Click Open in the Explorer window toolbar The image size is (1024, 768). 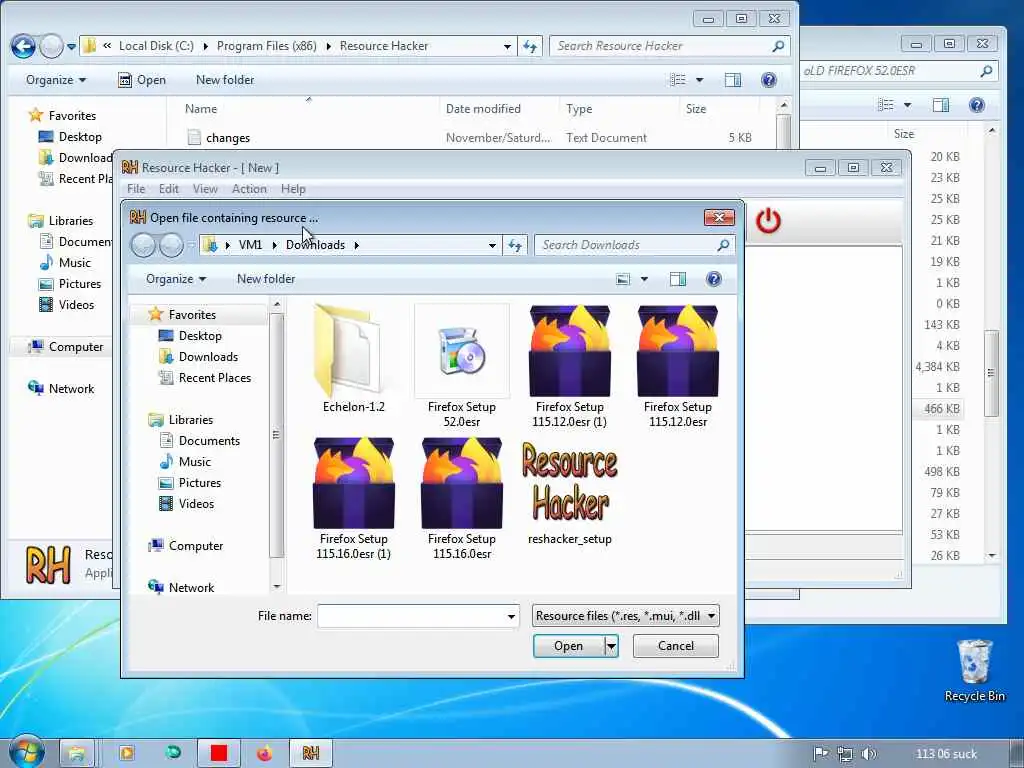[142, 80]
